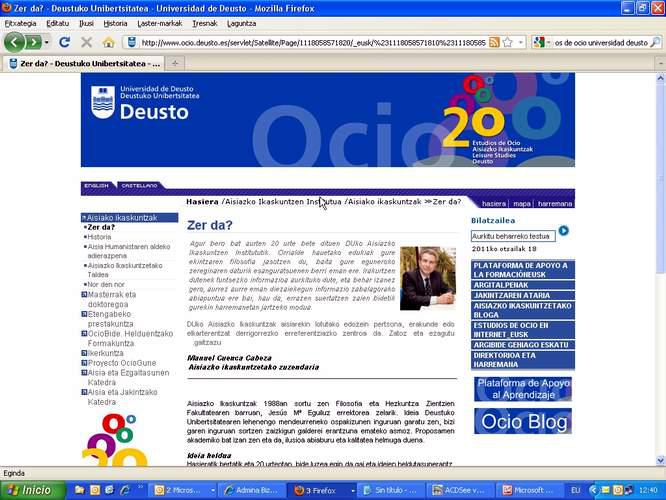The width and height of the screenshot is (666, 500).
Task: Open sidebar link Historia
Action: coord(99,237)
